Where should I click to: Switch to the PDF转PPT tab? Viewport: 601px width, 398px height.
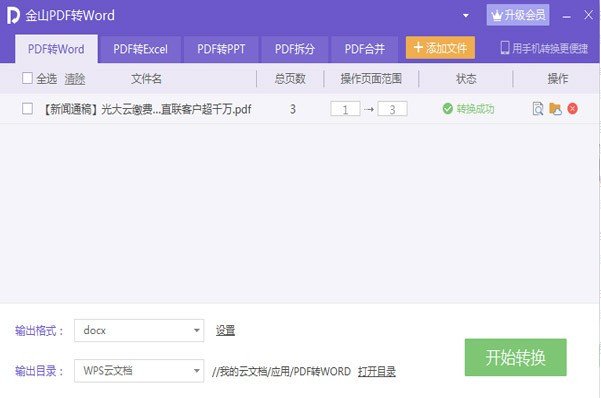pyautogui.click(x=221, y=49)
